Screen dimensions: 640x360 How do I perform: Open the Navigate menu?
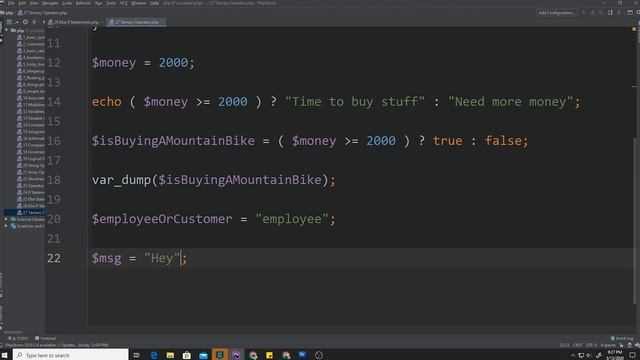[50, 3]
